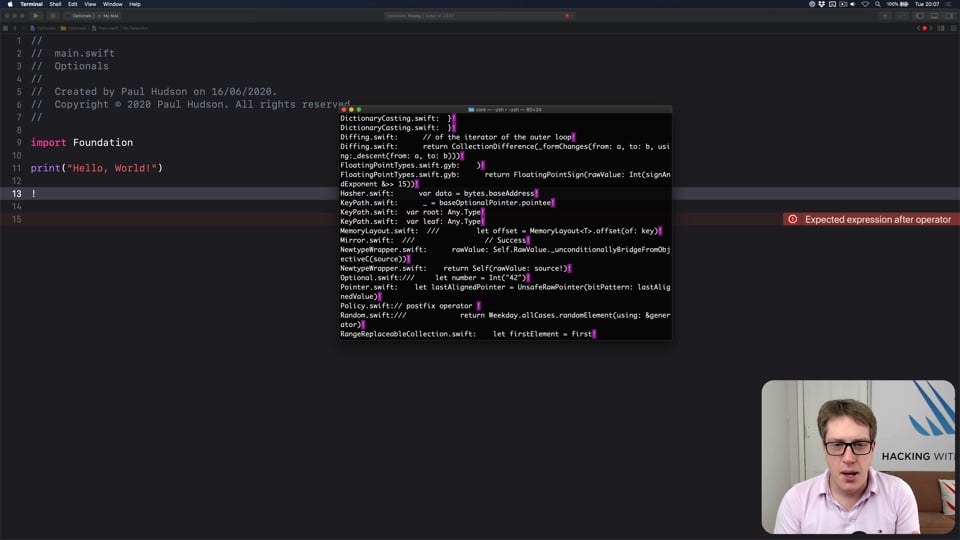The image size is (960, 540).
Task: Open the Library with the plus button
Action: coord(885,16)
